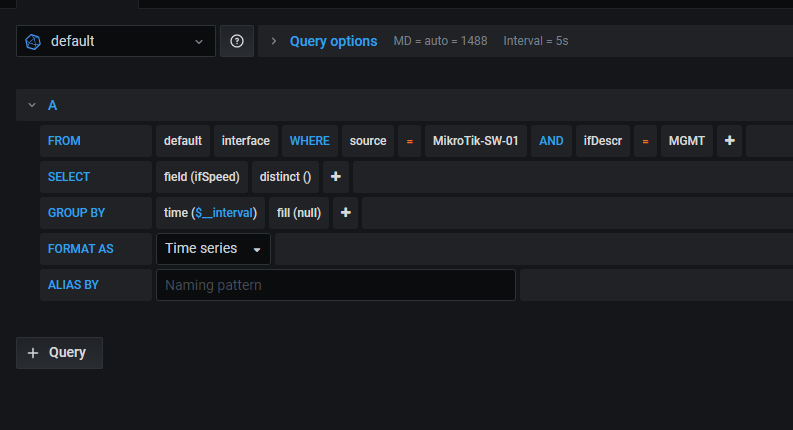Click the MikroTik-SW-01 tag value
The height and width of the screenshot is (430, 793).
tap(475, 141)
